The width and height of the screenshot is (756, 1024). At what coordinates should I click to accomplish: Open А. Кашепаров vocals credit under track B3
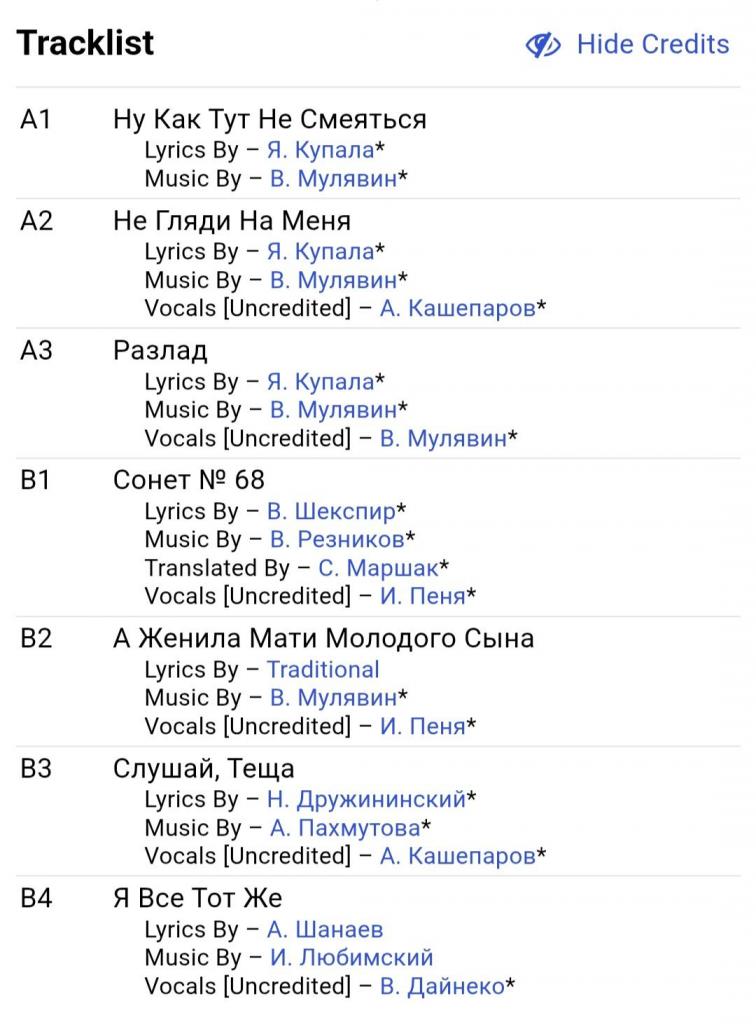pyautogui.click(x=457, y=856)
